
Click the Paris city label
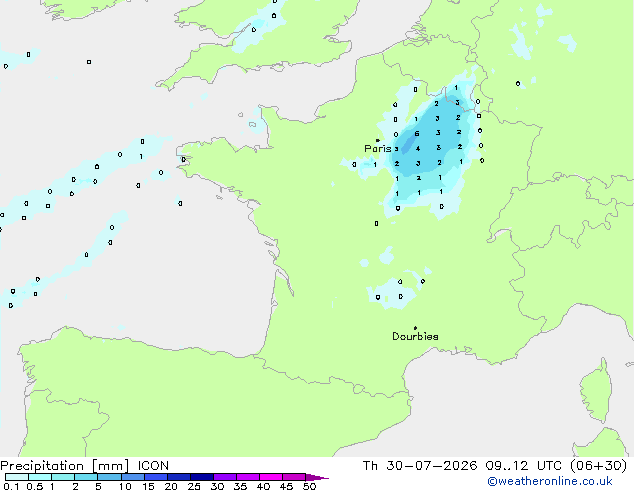378,149
